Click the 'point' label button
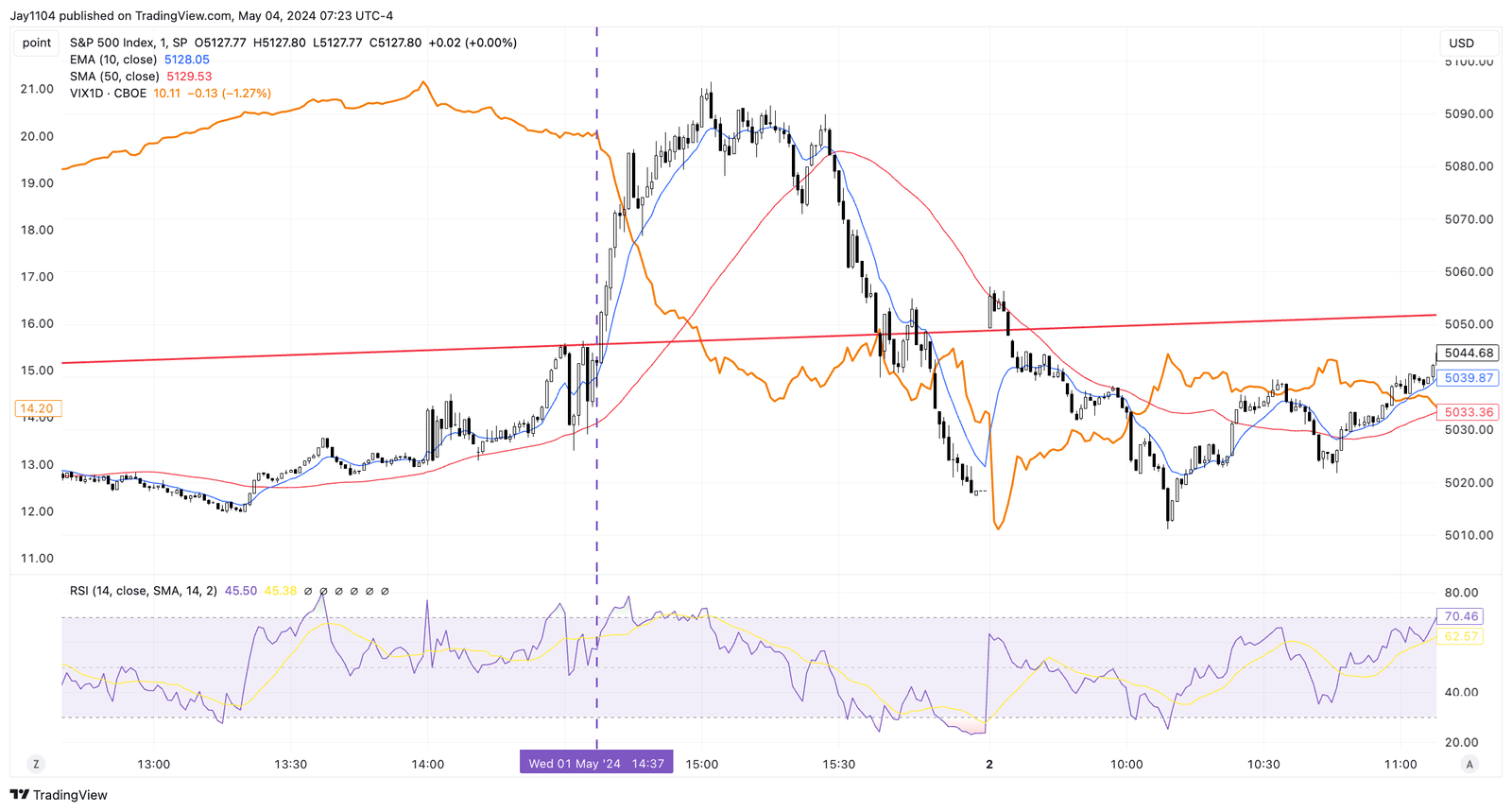Screen dimensions: 1512x812 pos(37,43)
